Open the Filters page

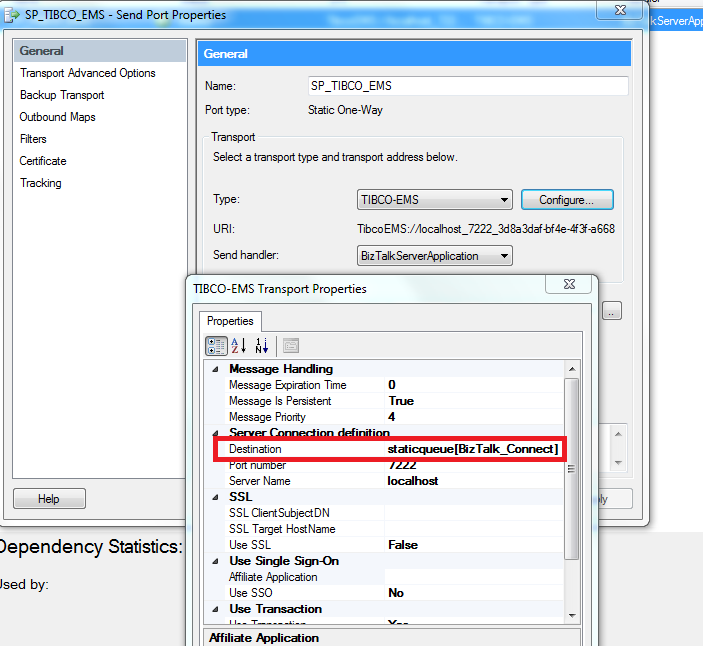33,139
